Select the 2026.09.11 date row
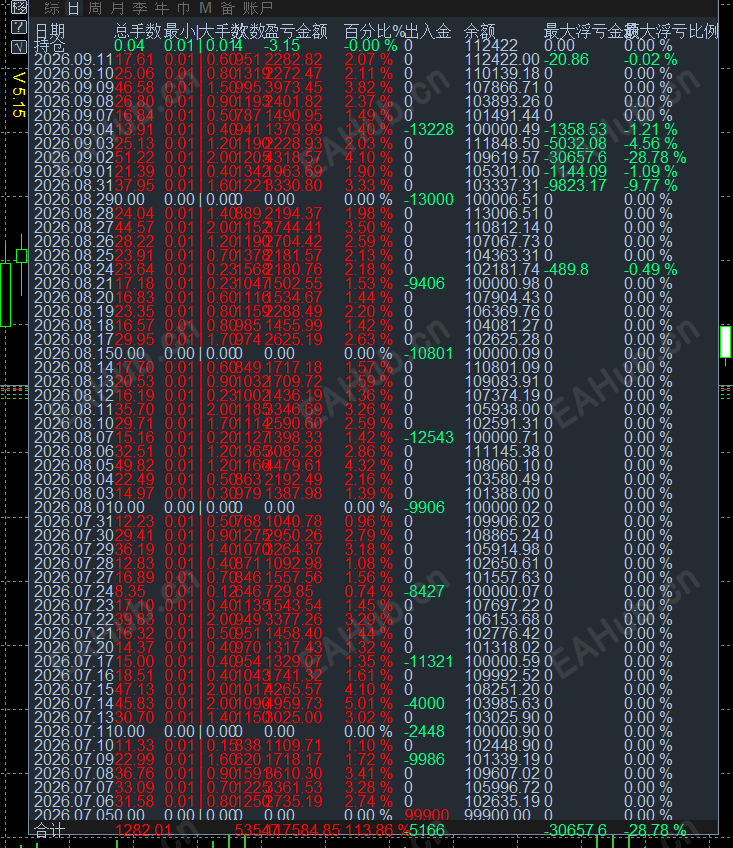The image size is (733, 848). pos(74,59)
